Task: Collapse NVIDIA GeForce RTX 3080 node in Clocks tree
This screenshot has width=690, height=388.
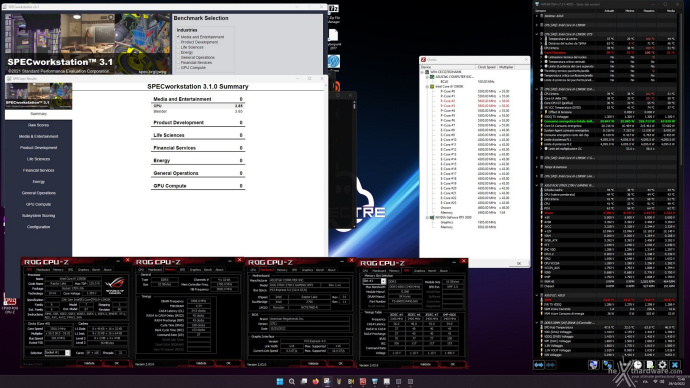Action: 427,217
